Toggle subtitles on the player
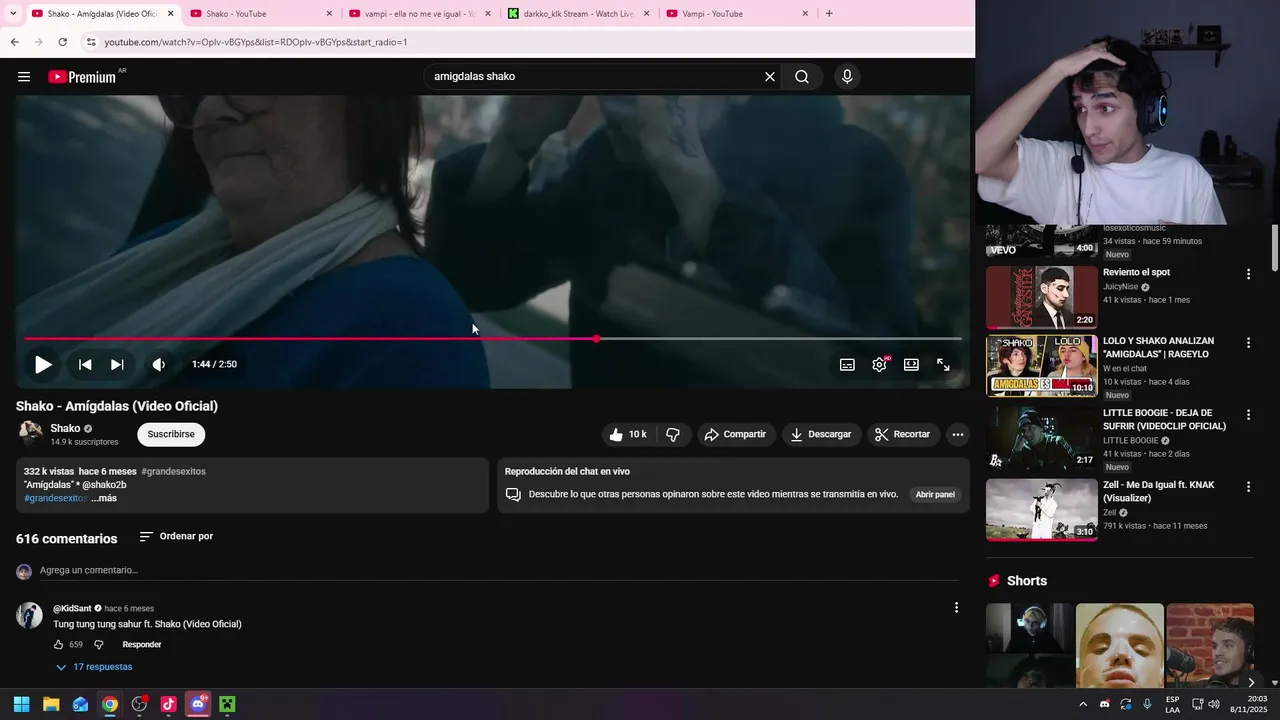 point(847,365)
